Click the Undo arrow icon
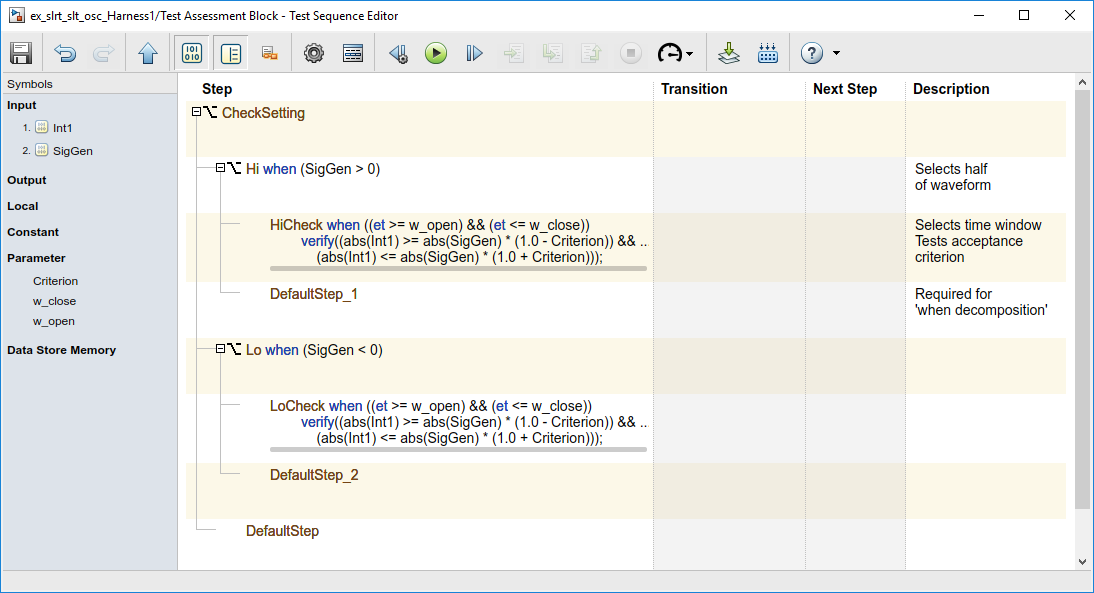This screenshot has width=1094, height=593. pos(65,54)
